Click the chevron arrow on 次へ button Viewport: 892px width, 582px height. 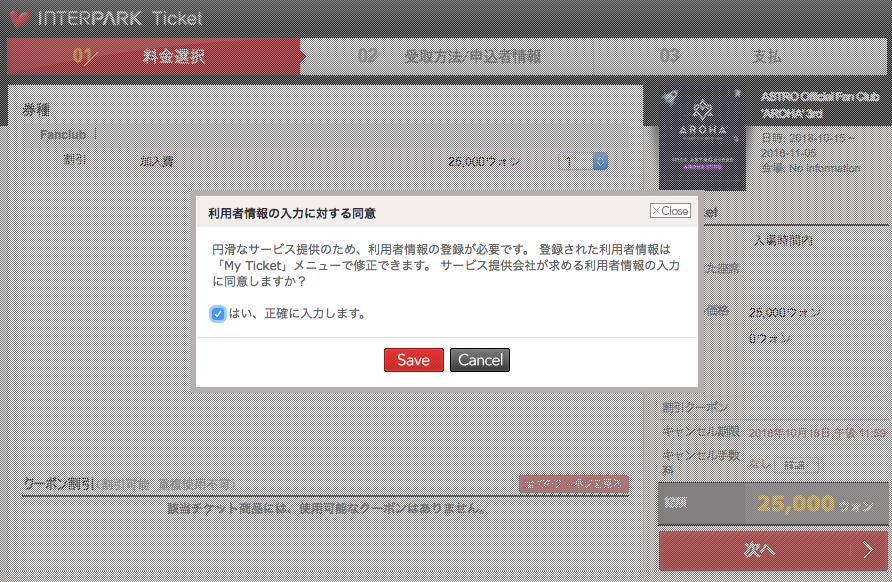[x=868, y=550]
